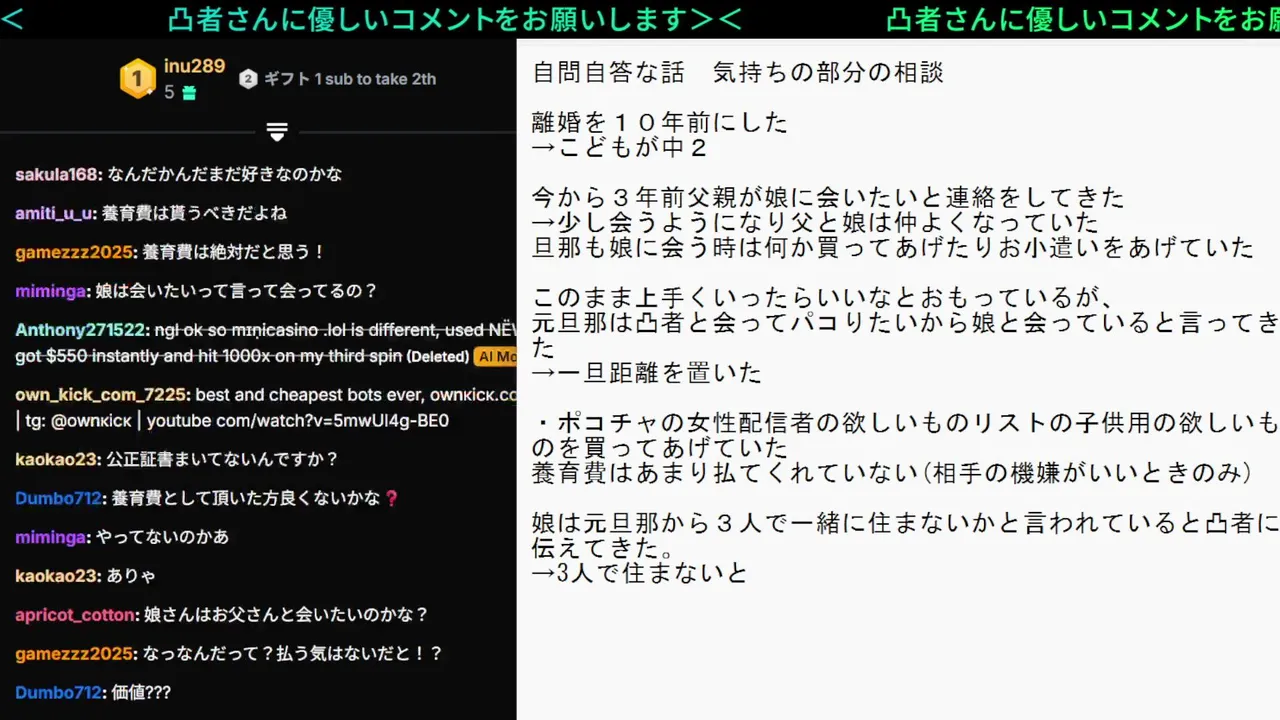Viewport: 1280px width, 720px height.
Task: Expand the leaderboard with the down arrow
Action: click(x=277, y=131)
